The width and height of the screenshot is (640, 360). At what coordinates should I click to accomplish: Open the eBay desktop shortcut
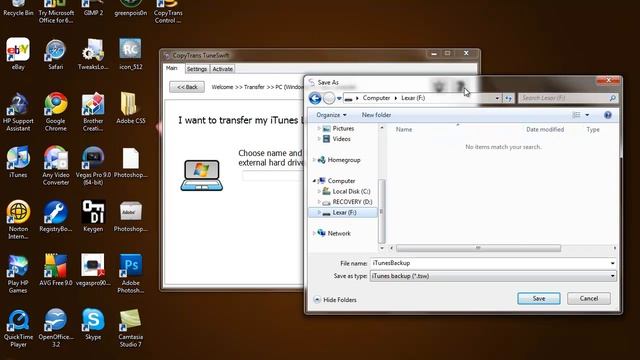click(x=18, y=54)
